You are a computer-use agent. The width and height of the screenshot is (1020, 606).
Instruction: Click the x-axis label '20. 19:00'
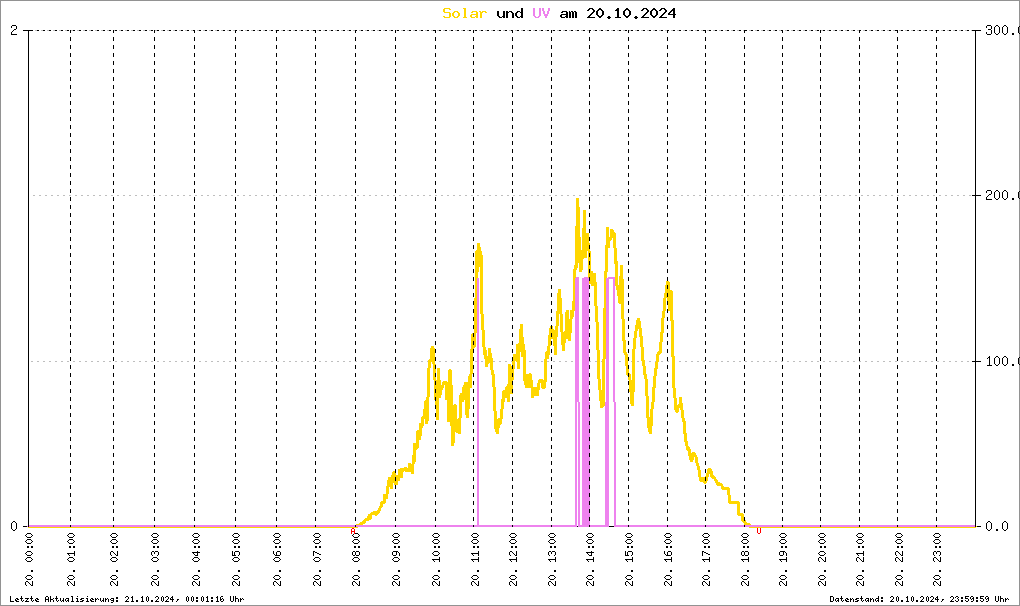pos(783,560)
